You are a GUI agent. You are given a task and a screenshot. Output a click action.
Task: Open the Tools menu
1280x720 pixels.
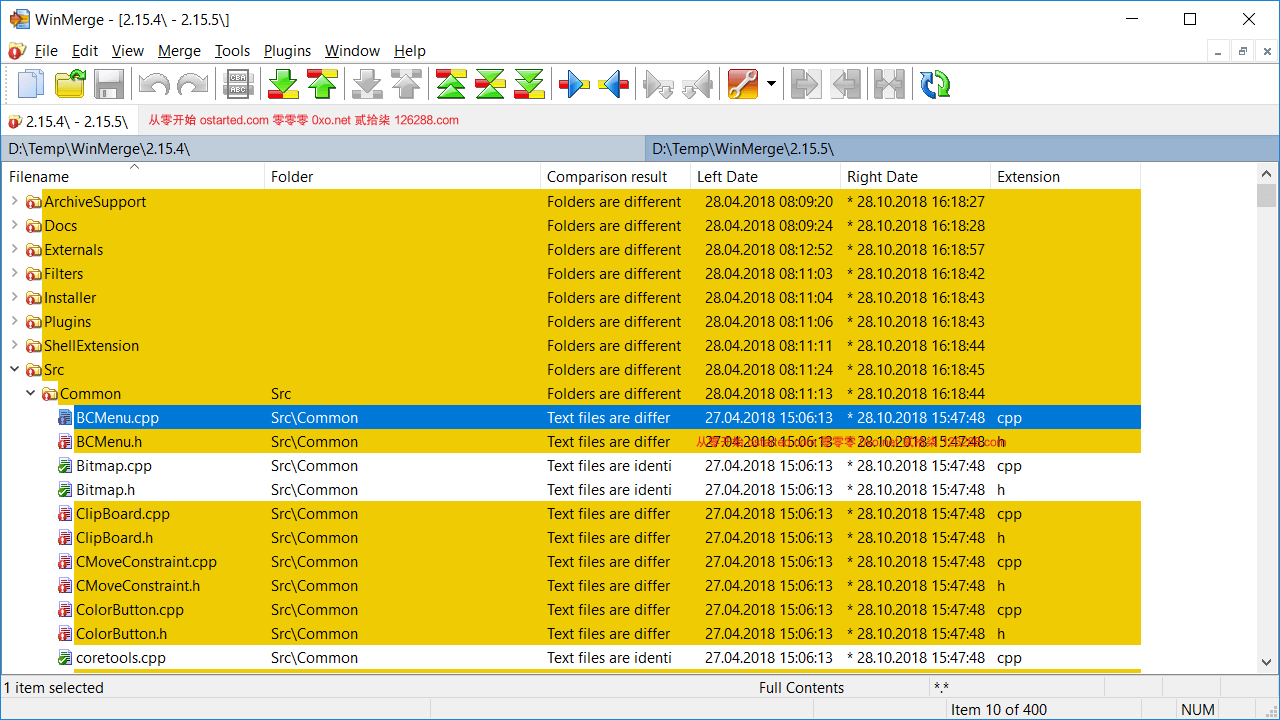pos(232,51)
